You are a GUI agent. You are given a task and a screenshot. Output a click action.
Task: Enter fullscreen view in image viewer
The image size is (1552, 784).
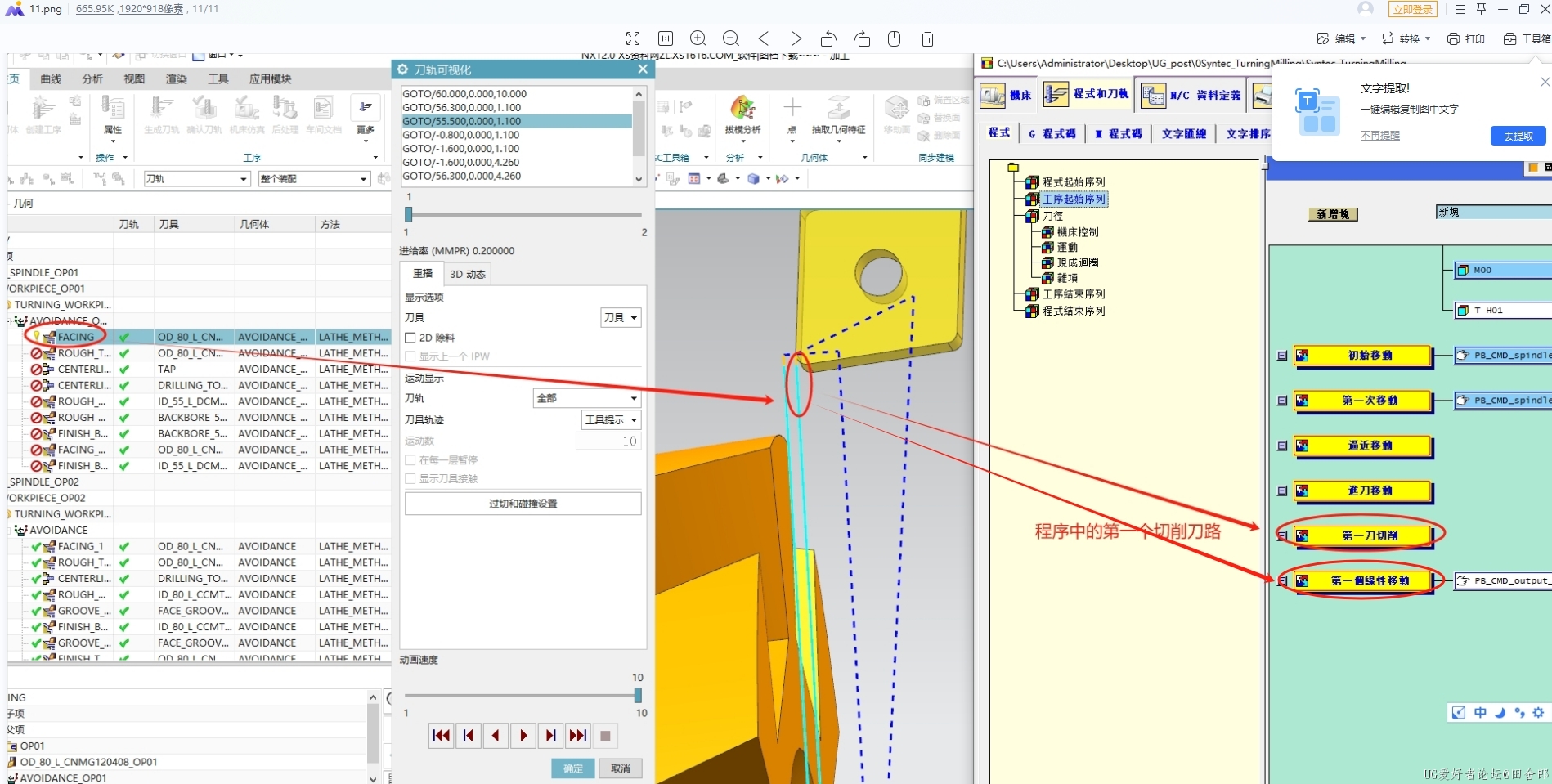point(633,38)
